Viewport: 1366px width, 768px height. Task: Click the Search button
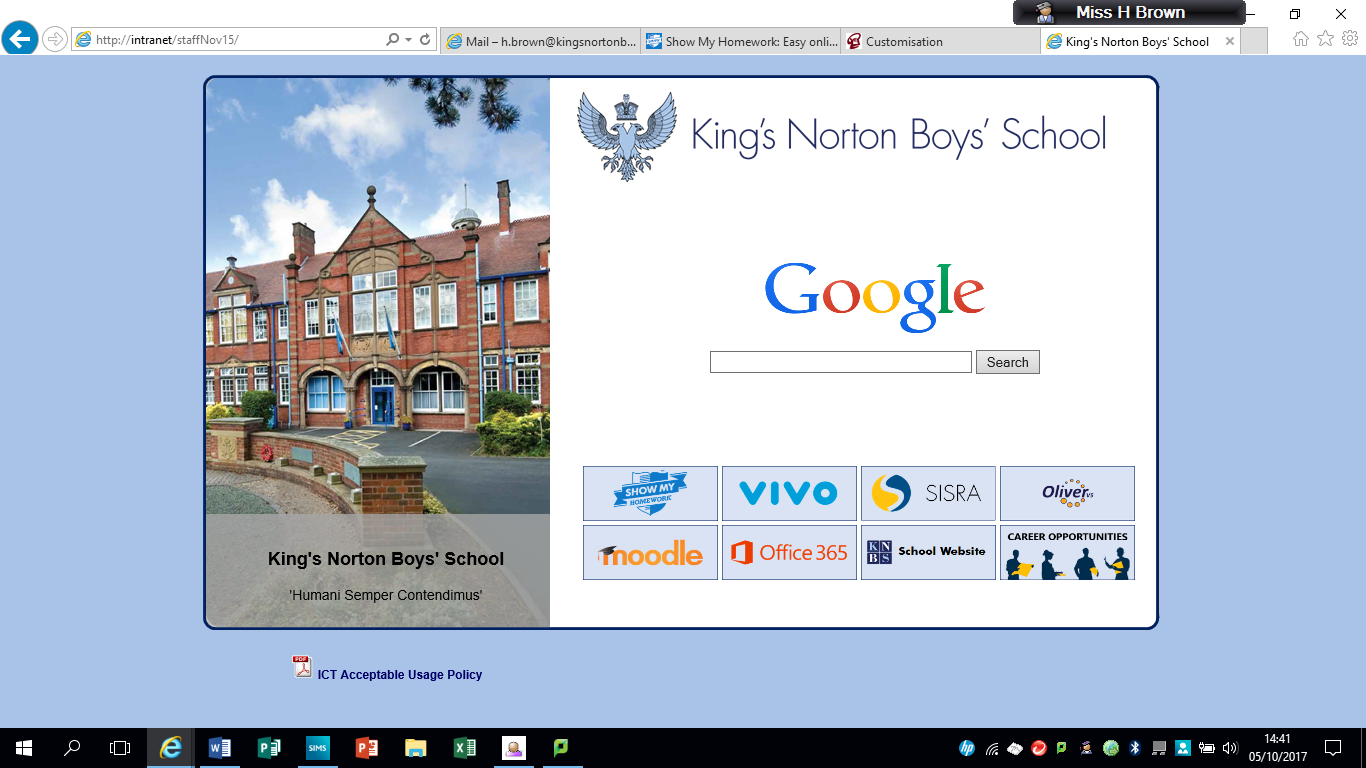1008,362
